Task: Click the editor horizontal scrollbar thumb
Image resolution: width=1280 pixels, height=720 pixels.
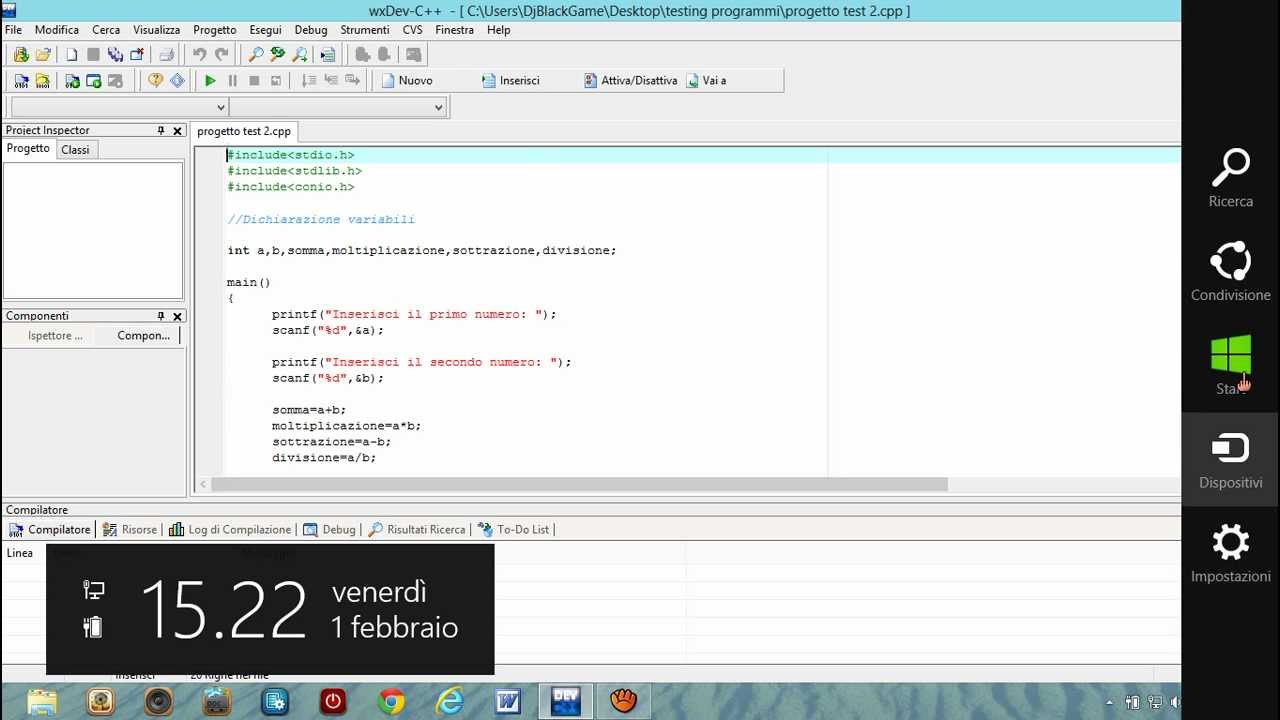Action: click(579, 485)
